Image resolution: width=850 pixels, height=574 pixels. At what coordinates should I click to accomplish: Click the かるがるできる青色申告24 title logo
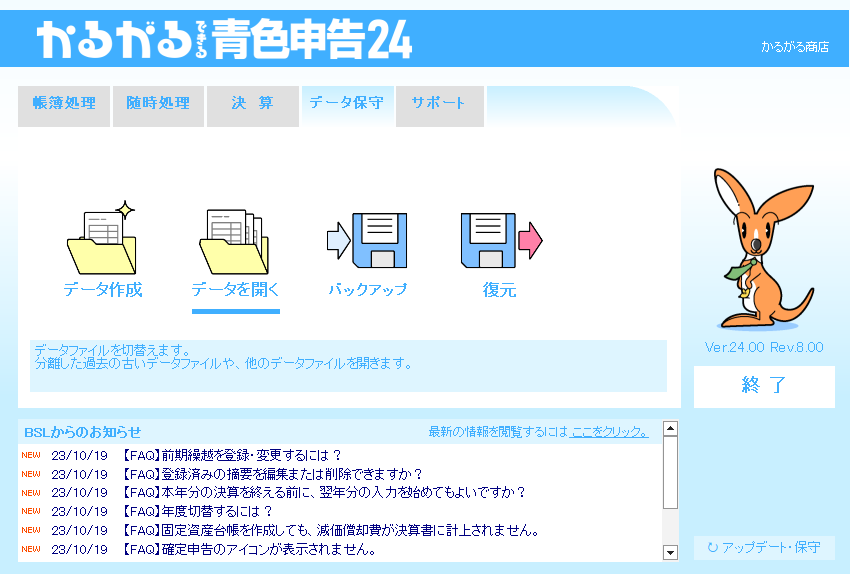click(224, 39)
